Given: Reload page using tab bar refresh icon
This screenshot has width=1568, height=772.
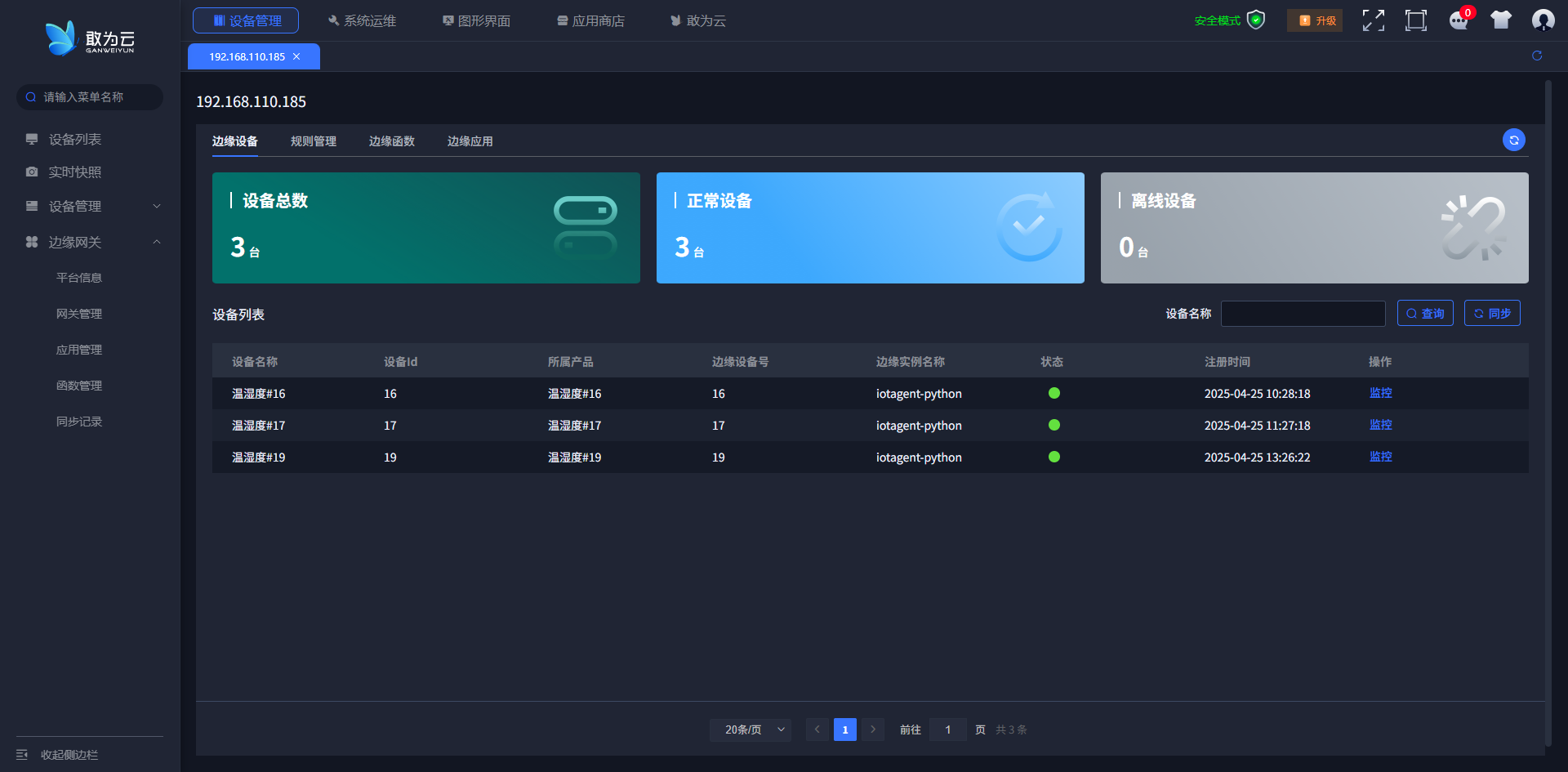Looking at the screenshot, I should [x=1536, y=56].
